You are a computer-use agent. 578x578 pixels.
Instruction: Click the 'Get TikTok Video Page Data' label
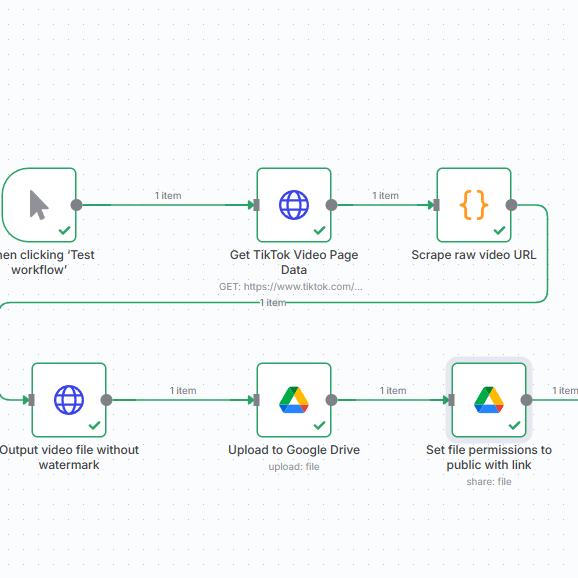pyautogui.click(x=294, y=262)
